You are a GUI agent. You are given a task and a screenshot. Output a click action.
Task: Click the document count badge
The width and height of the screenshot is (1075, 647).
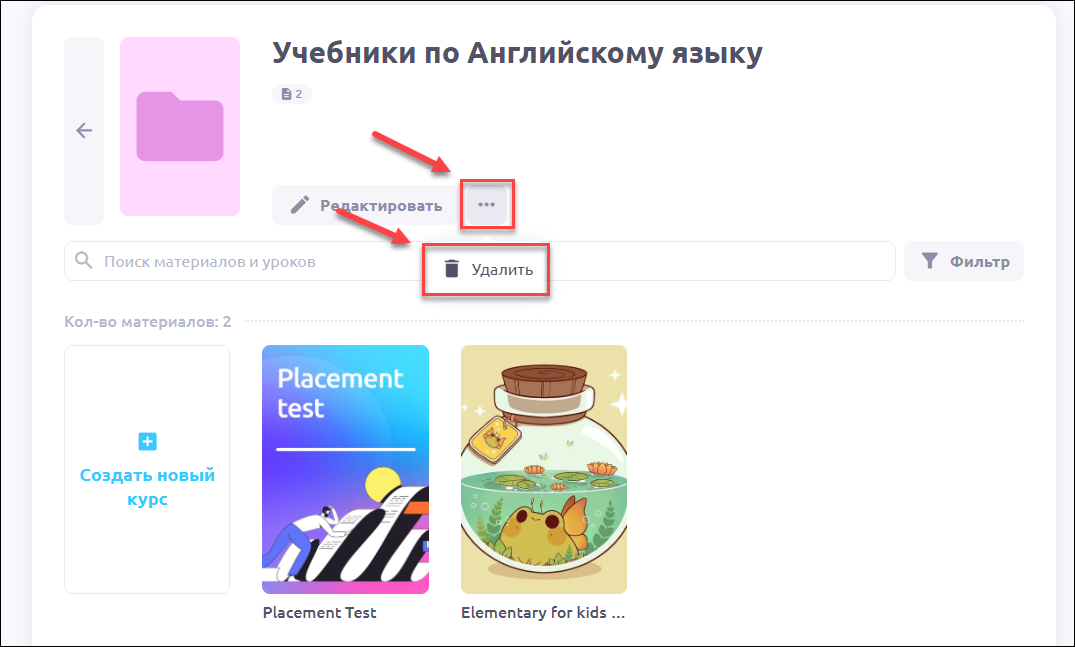coord(292,94)
